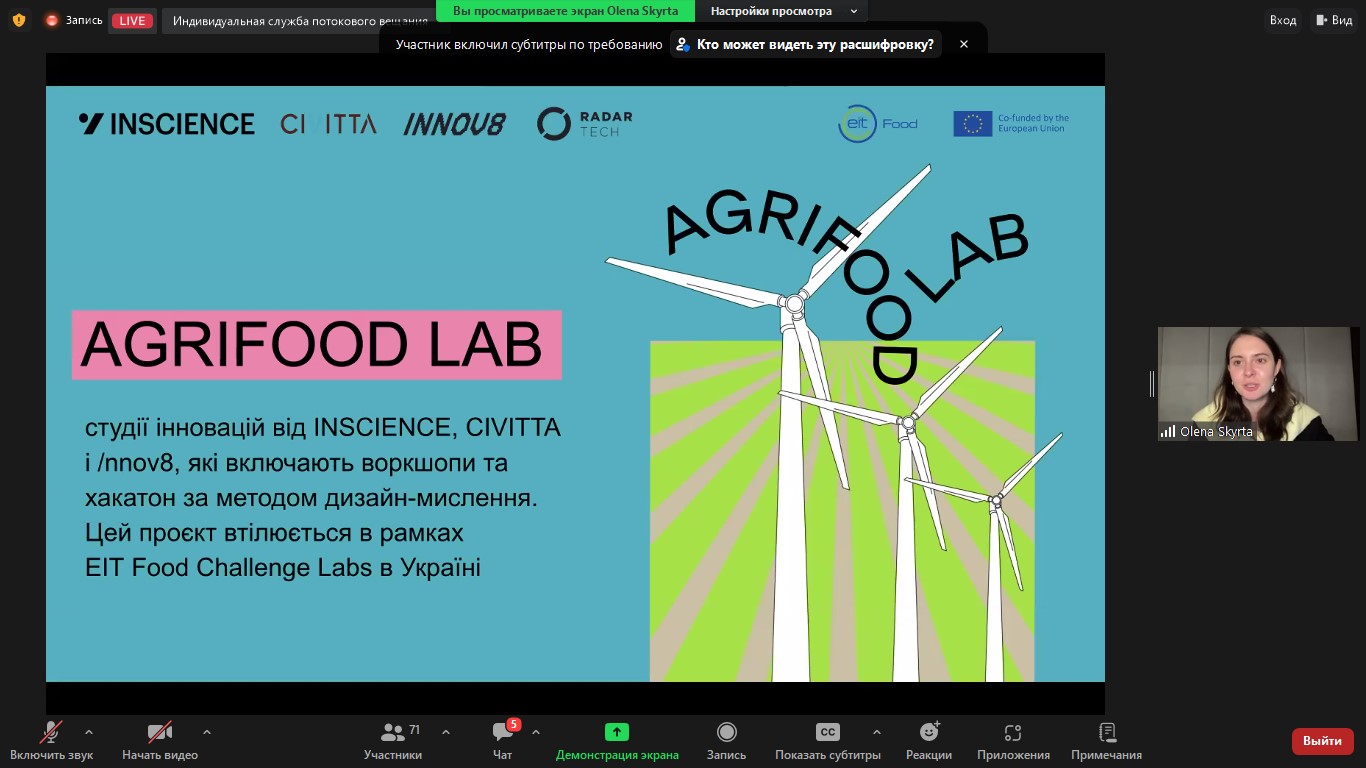Click the yellow encryption shield icon
Viewport: 1366px width, 768px height.
coord(19,20)
